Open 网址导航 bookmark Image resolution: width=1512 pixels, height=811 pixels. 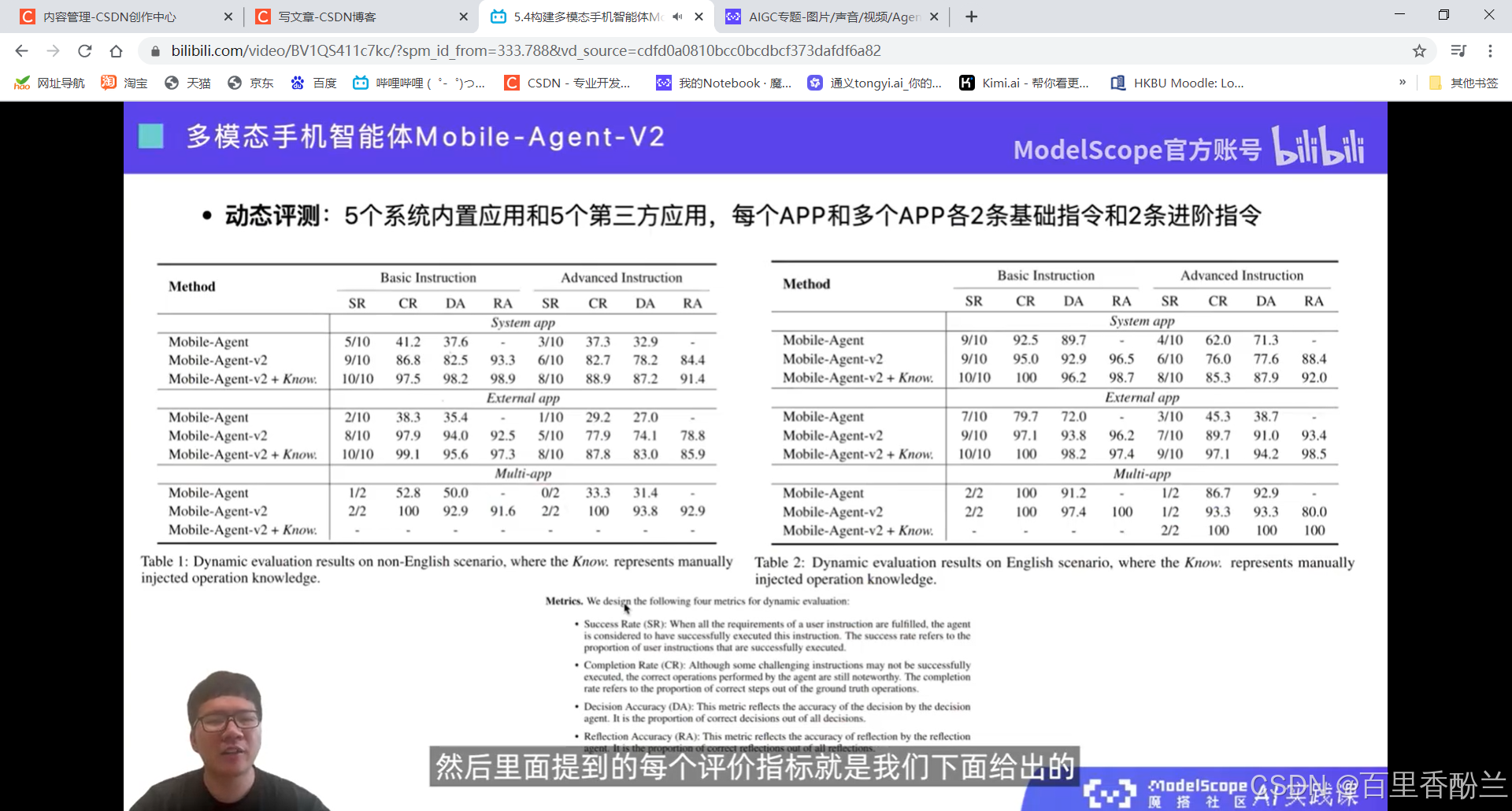click(x=49, y=83)
